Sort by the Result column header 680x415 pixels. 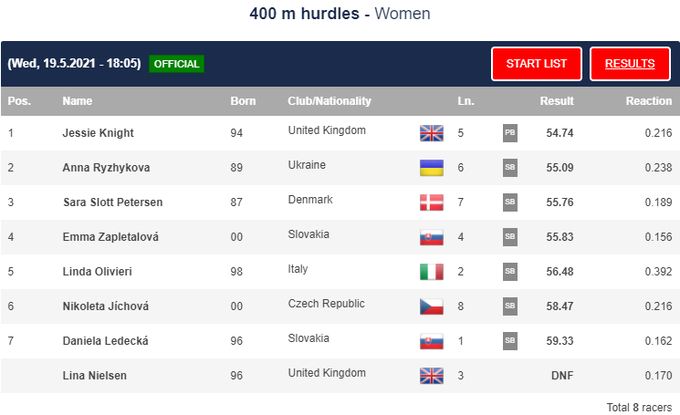557,101
